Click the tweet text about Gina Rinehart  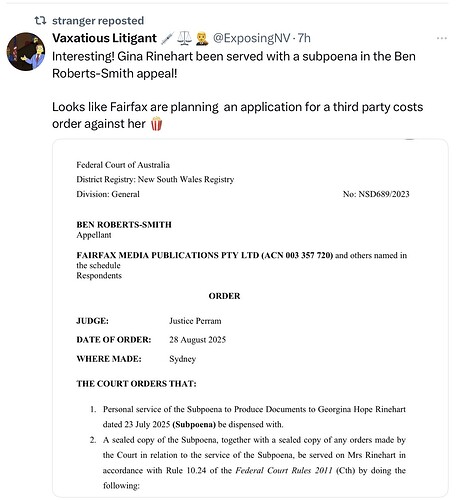click(234, 65)
